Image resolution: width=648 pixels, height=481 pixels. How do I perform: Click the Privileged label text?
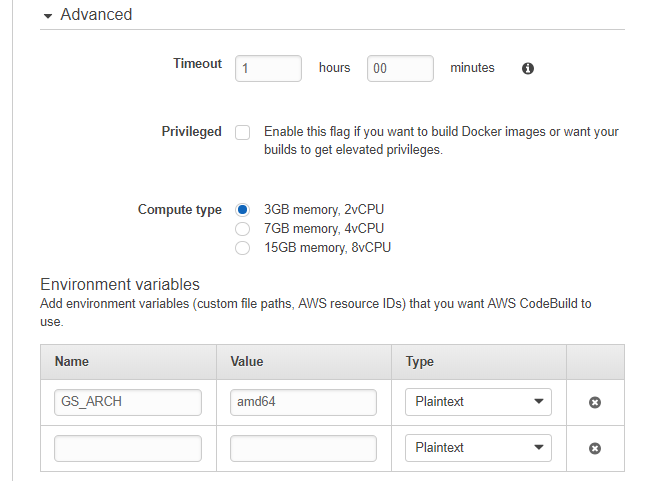point(191,132)
